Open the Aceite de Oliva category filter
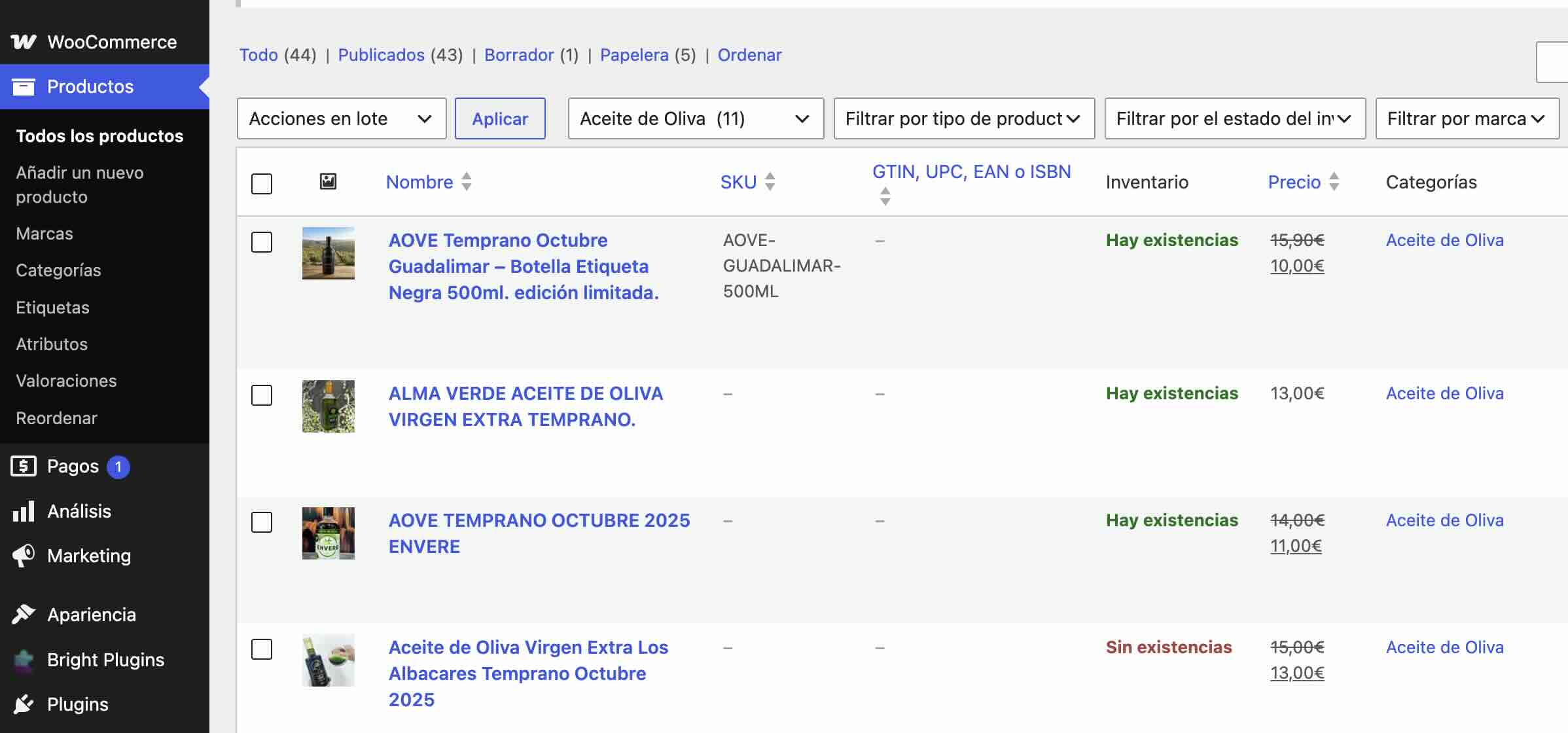The width and height of the screenshot is (1568, 733). [x=696, y=118]
